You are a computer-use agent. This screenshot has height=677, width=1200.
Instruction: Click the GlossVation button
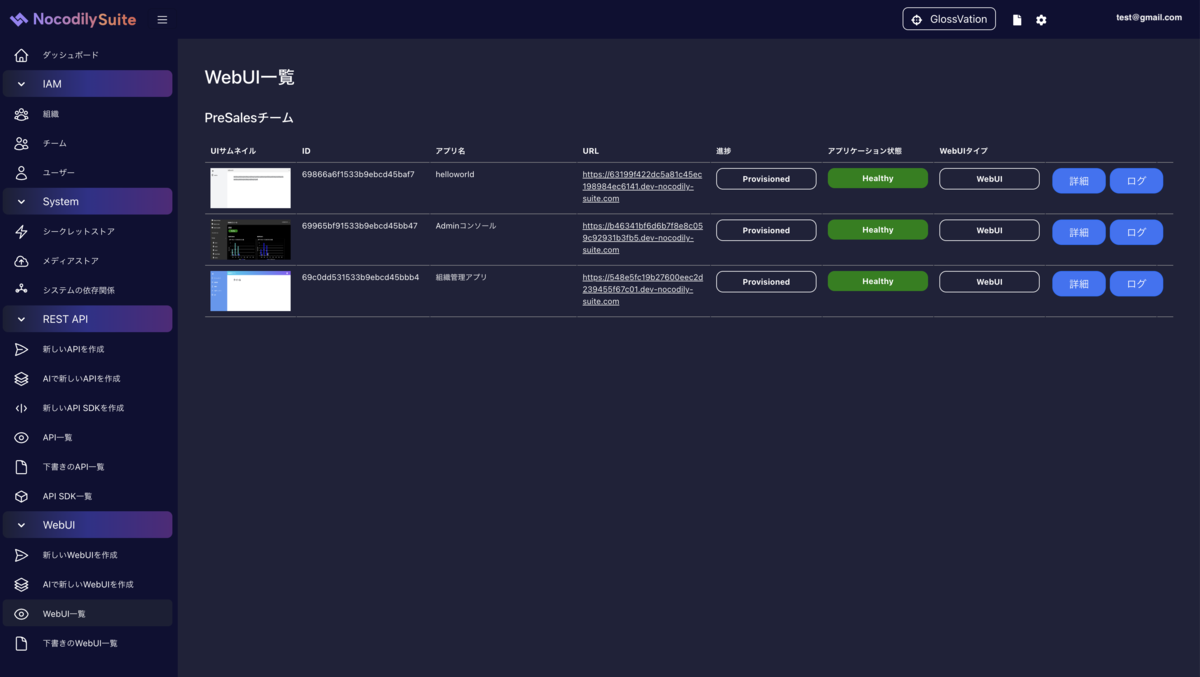[949, 19]
